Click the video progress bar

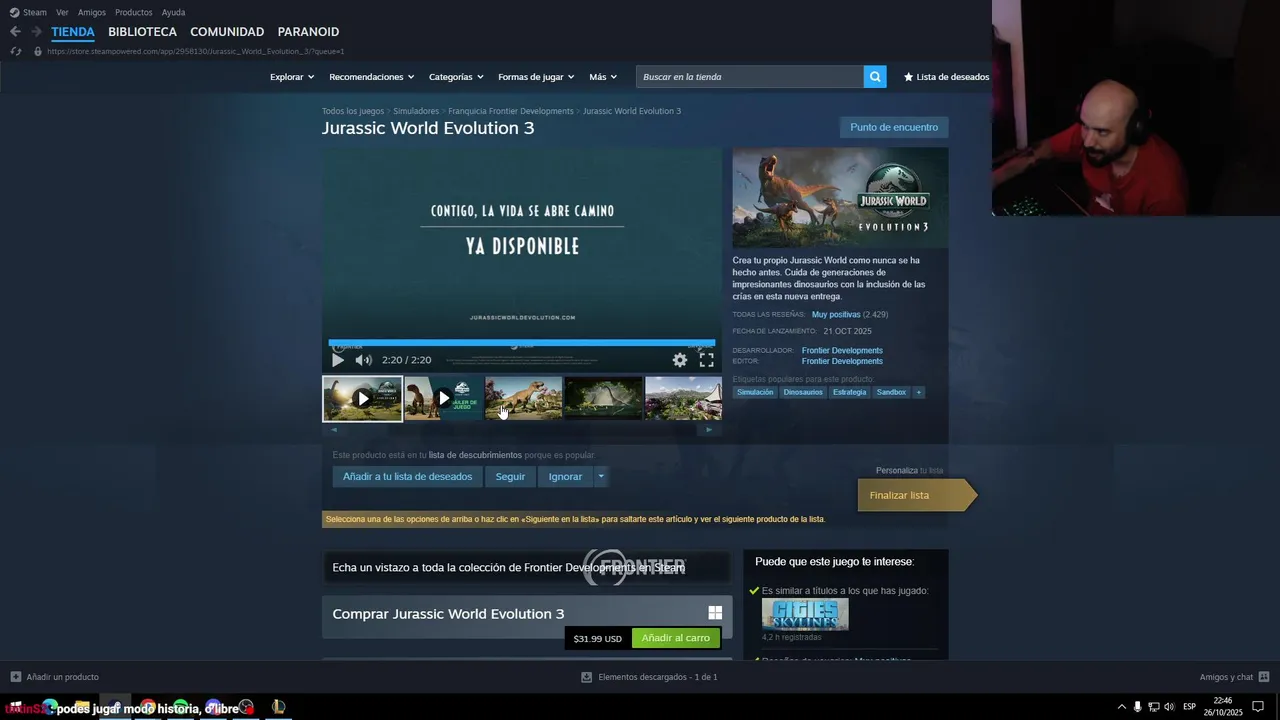click(522, 342)
